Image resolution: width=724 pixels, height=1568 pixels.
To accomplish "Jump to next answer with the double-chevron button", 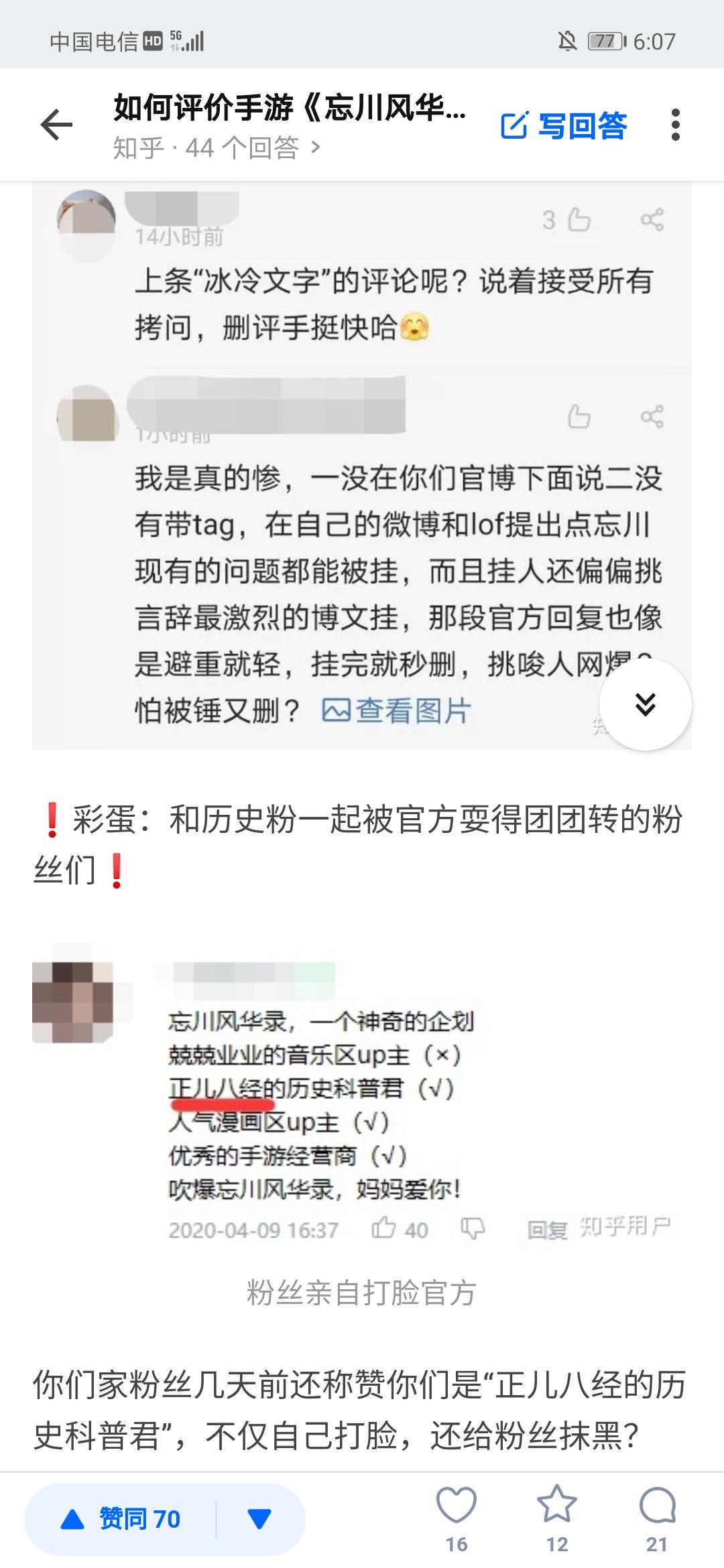I will (x=645, y=704).
